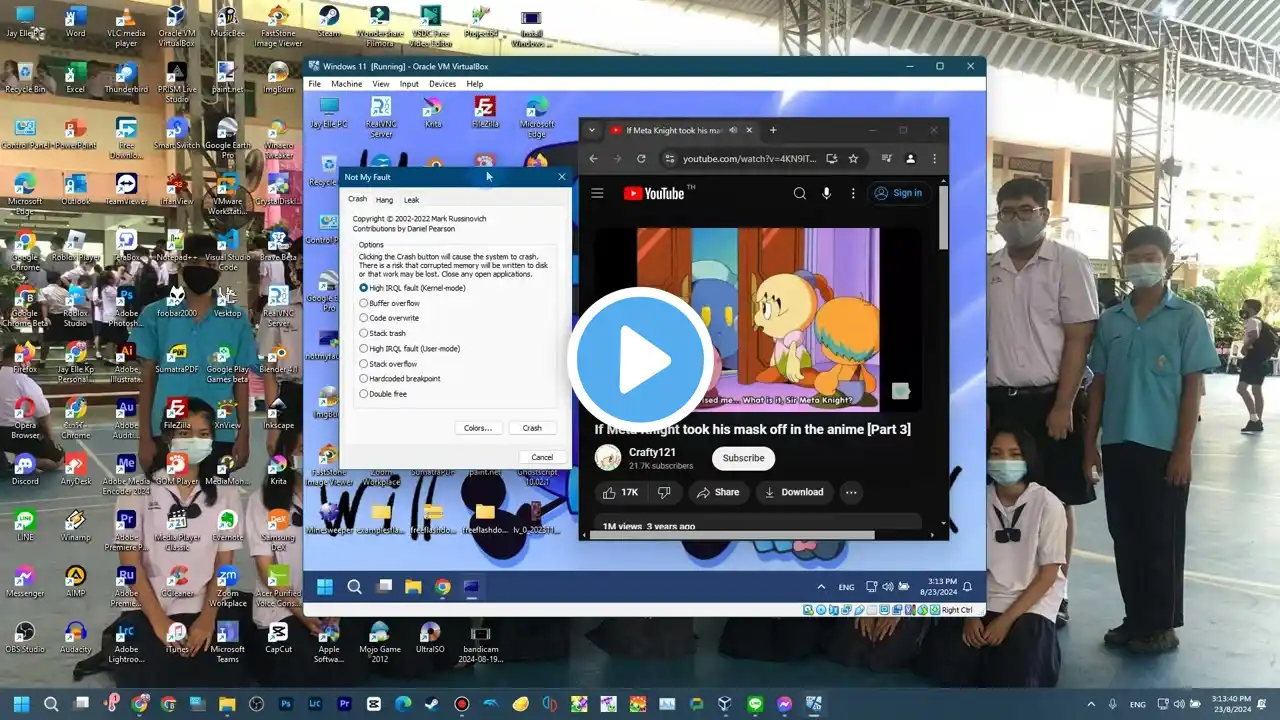Open the VirtualBox Machine menu

[x=347, y=84]
